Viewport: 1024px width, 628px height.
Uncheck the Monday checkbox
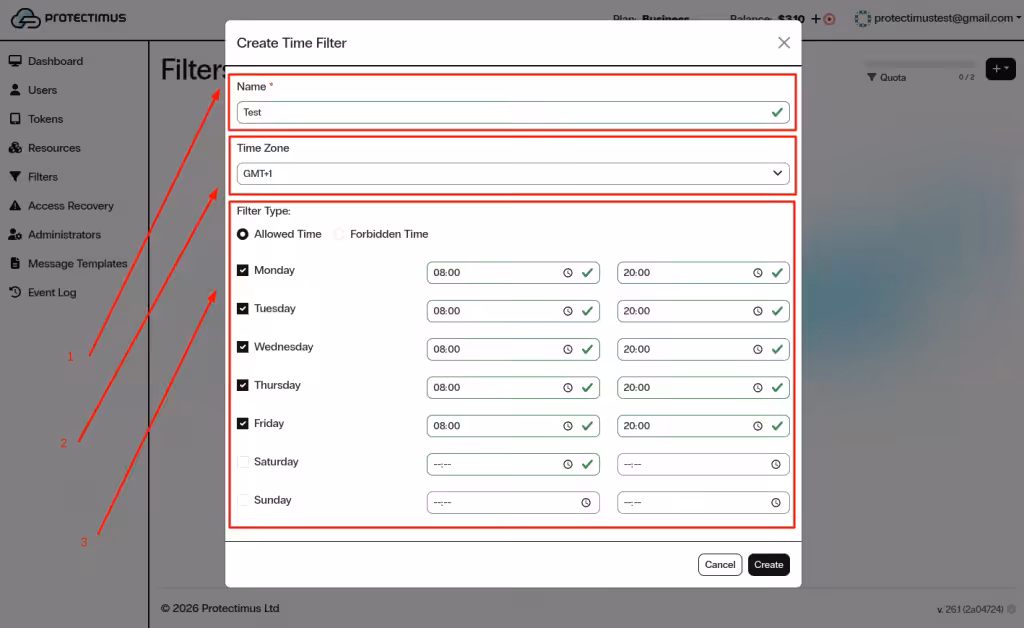242,270
